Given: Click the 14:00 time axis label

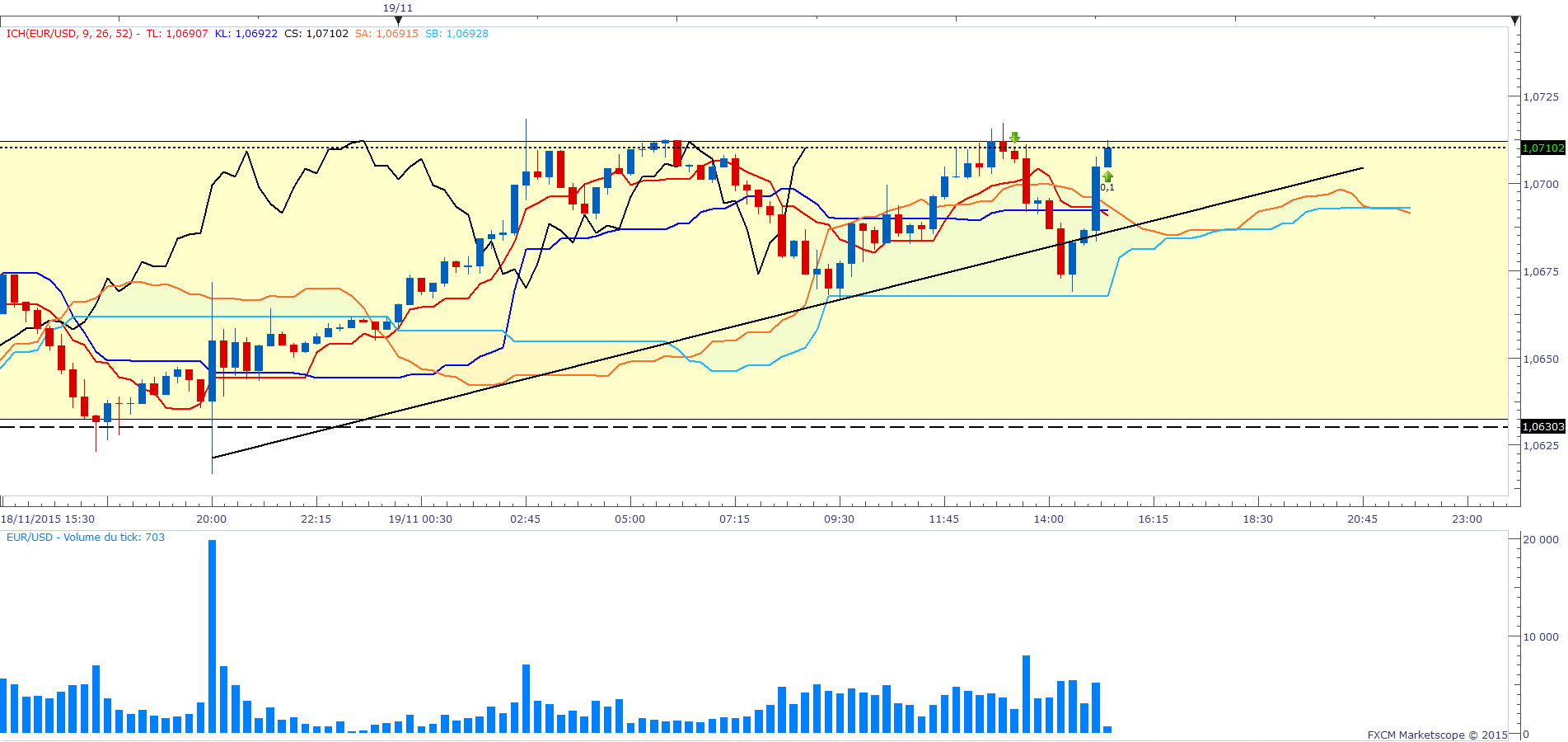Looking at the screenshot, I should [x=1049, y=519].
